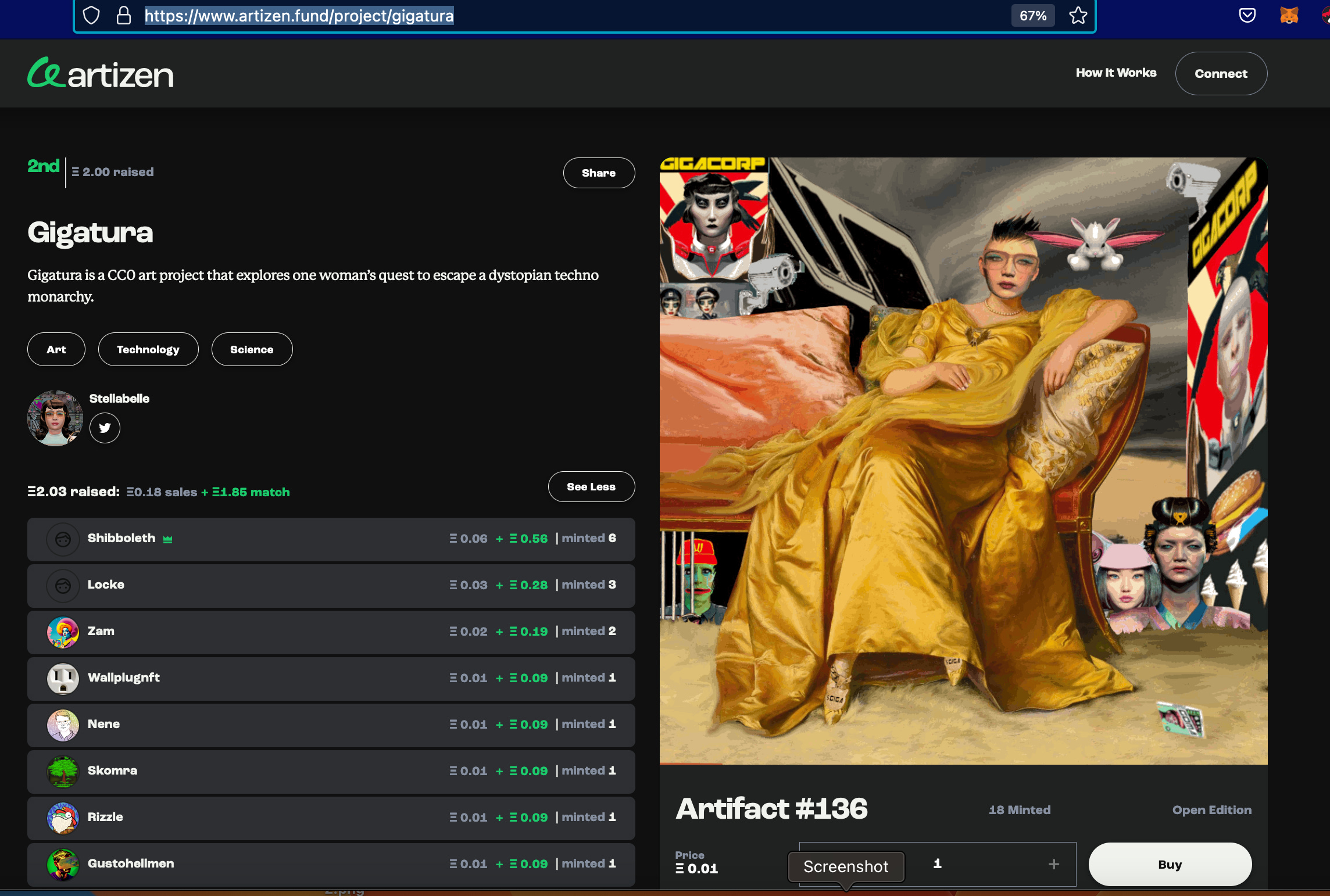Click the padlock site security icon

123,16
